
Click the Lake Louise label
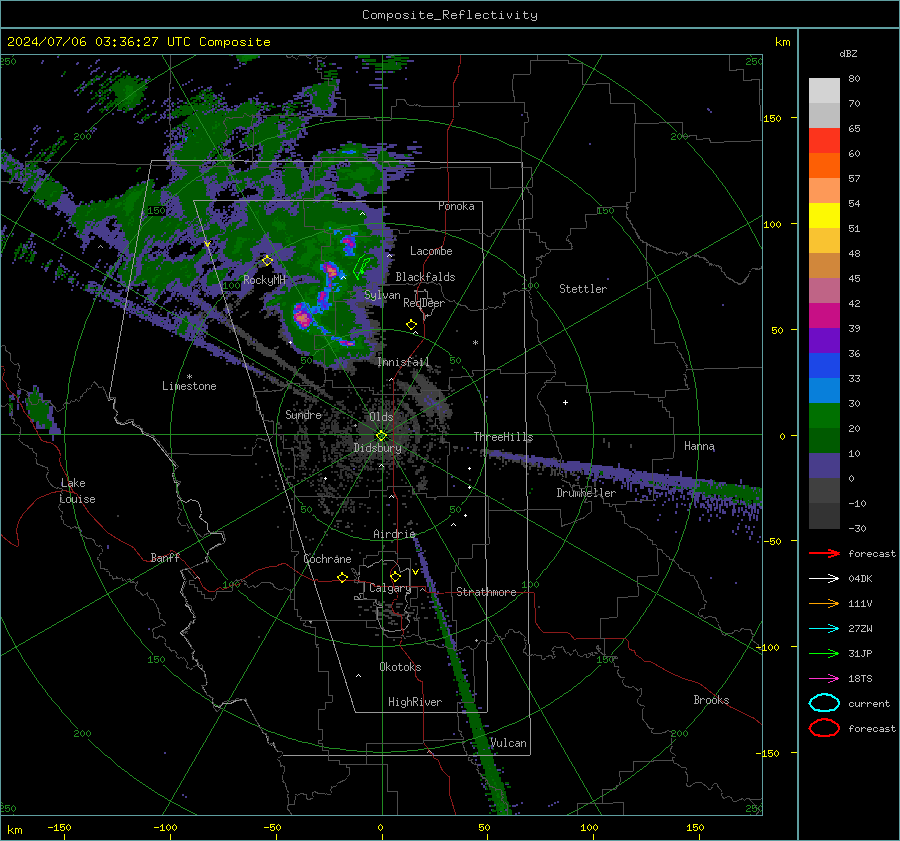coord(77,491)
